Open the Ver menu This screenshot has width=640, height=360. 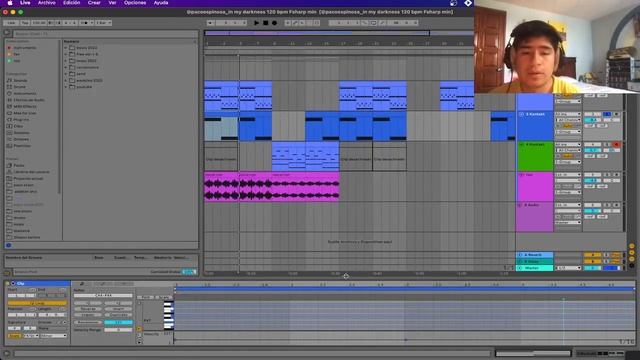click(x=112, y=3)
